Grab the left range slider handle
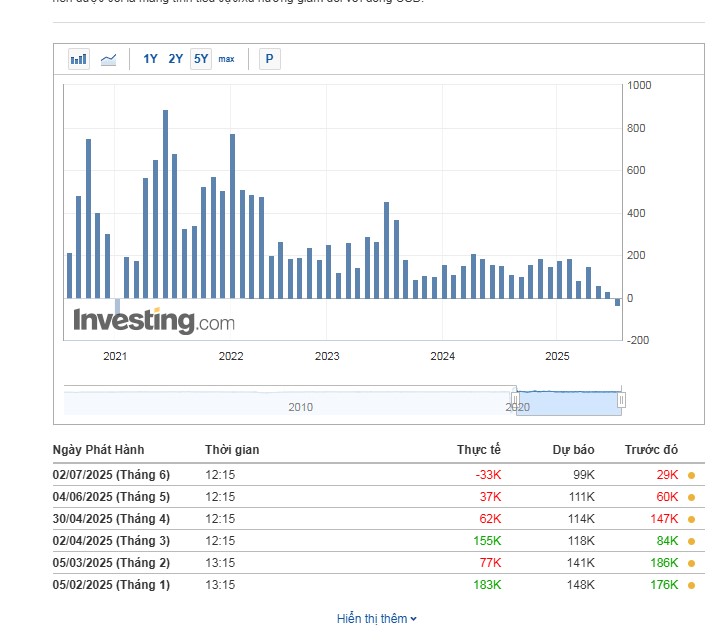The image size is (720, 643). [515, 399]
